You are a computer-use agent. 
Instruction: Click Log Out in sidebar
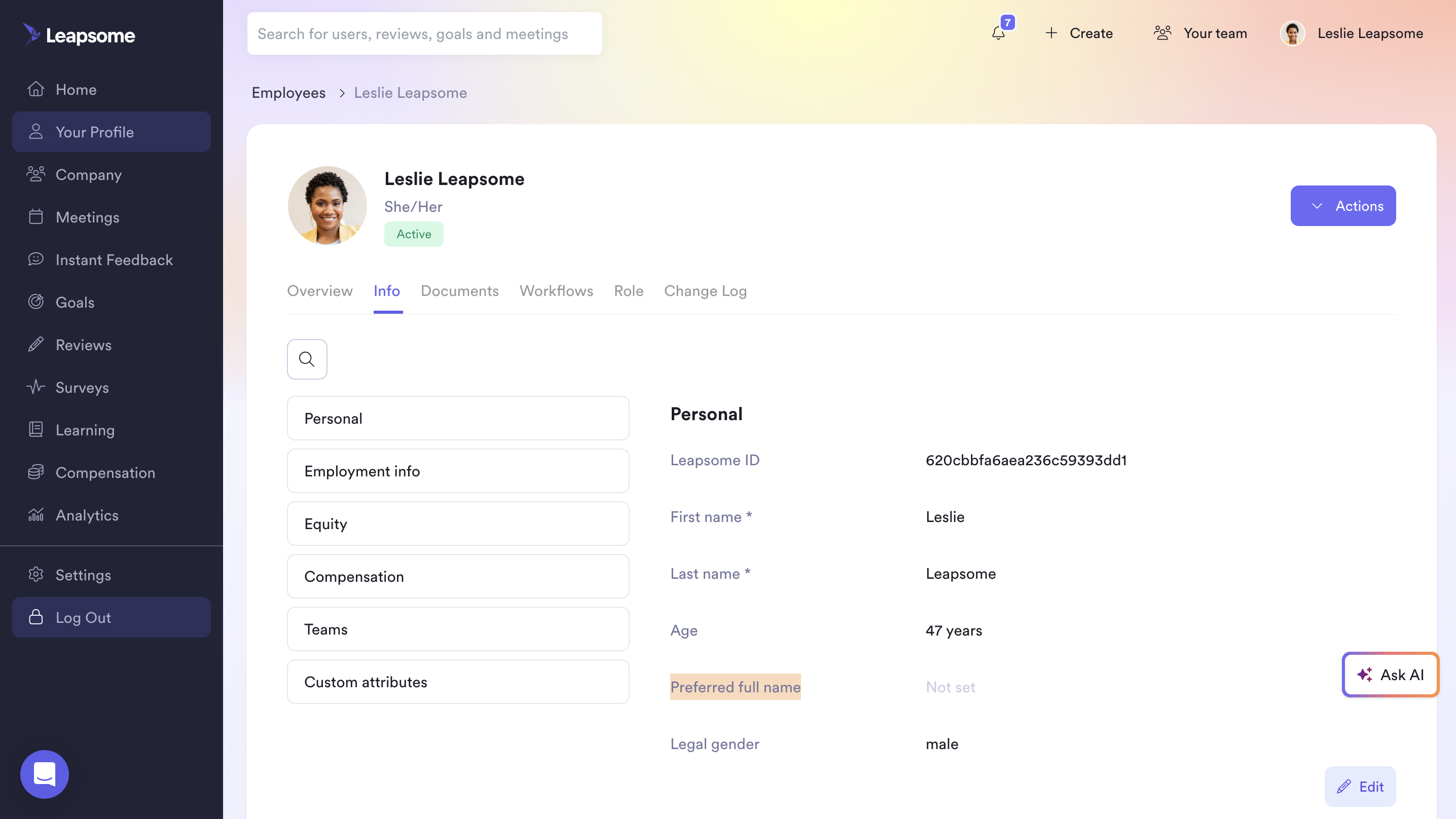[x=112, y=617]
